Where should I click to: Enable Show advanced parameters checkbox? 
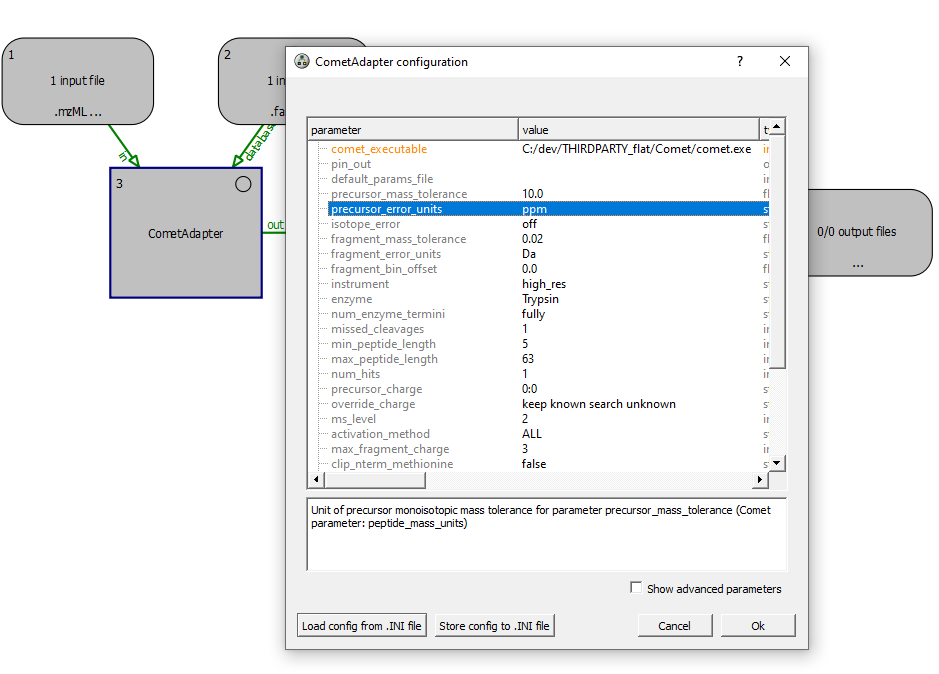tap(636, 588)
